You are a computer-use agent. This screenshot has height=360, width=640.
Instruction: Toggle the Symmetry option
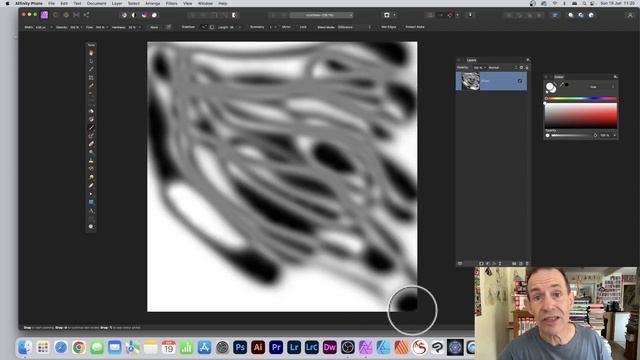click(x=257, y=27)
